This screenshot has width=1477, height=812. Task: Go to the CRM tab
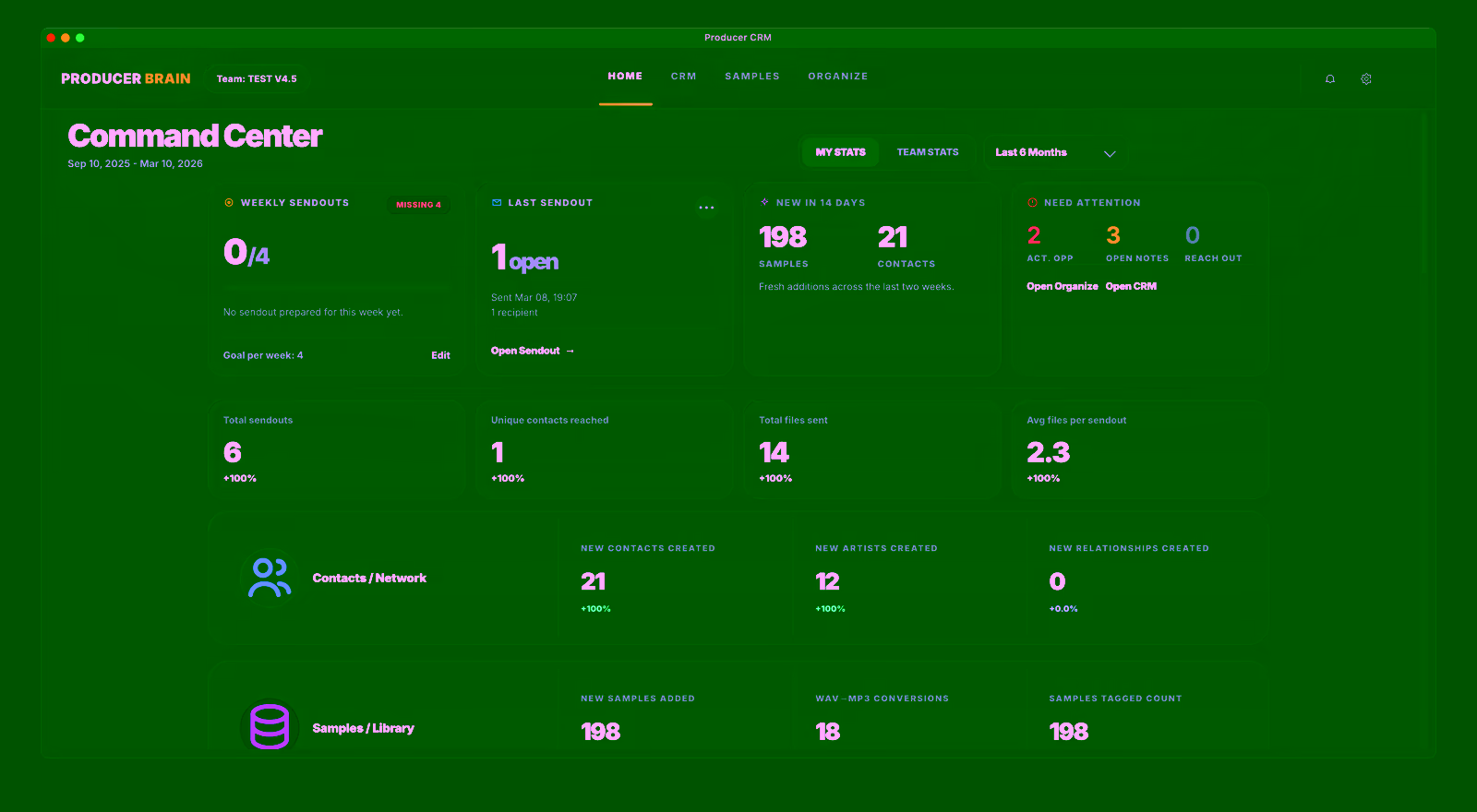click(x=683, y=77)
